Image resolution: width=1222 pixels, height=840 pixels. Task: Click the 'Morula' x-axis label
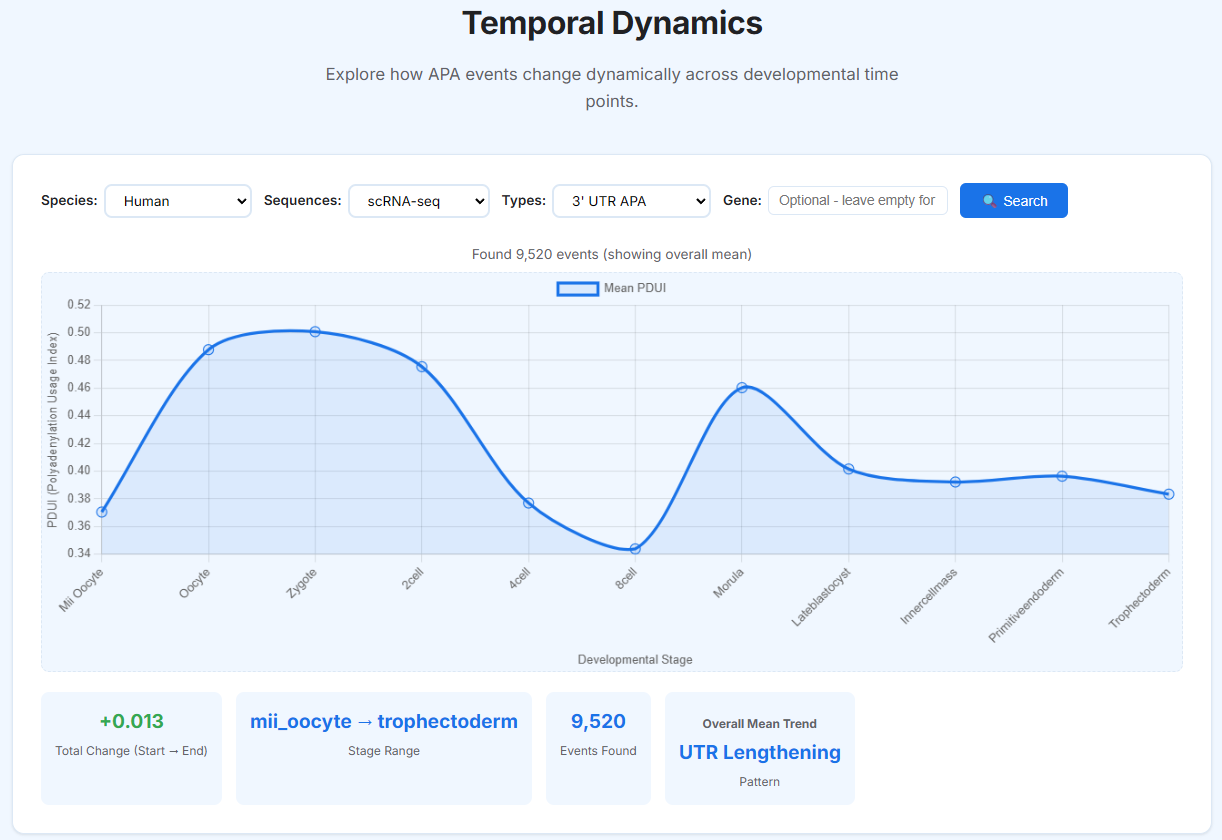(x=728, y=583)
